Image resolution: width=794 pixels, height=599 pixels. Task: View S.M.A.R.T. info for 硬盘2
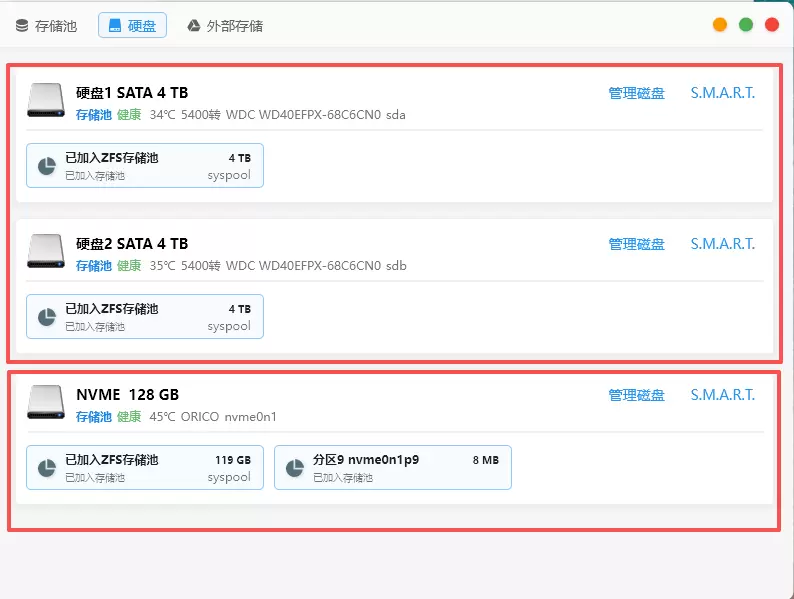(x=722, y=244)
